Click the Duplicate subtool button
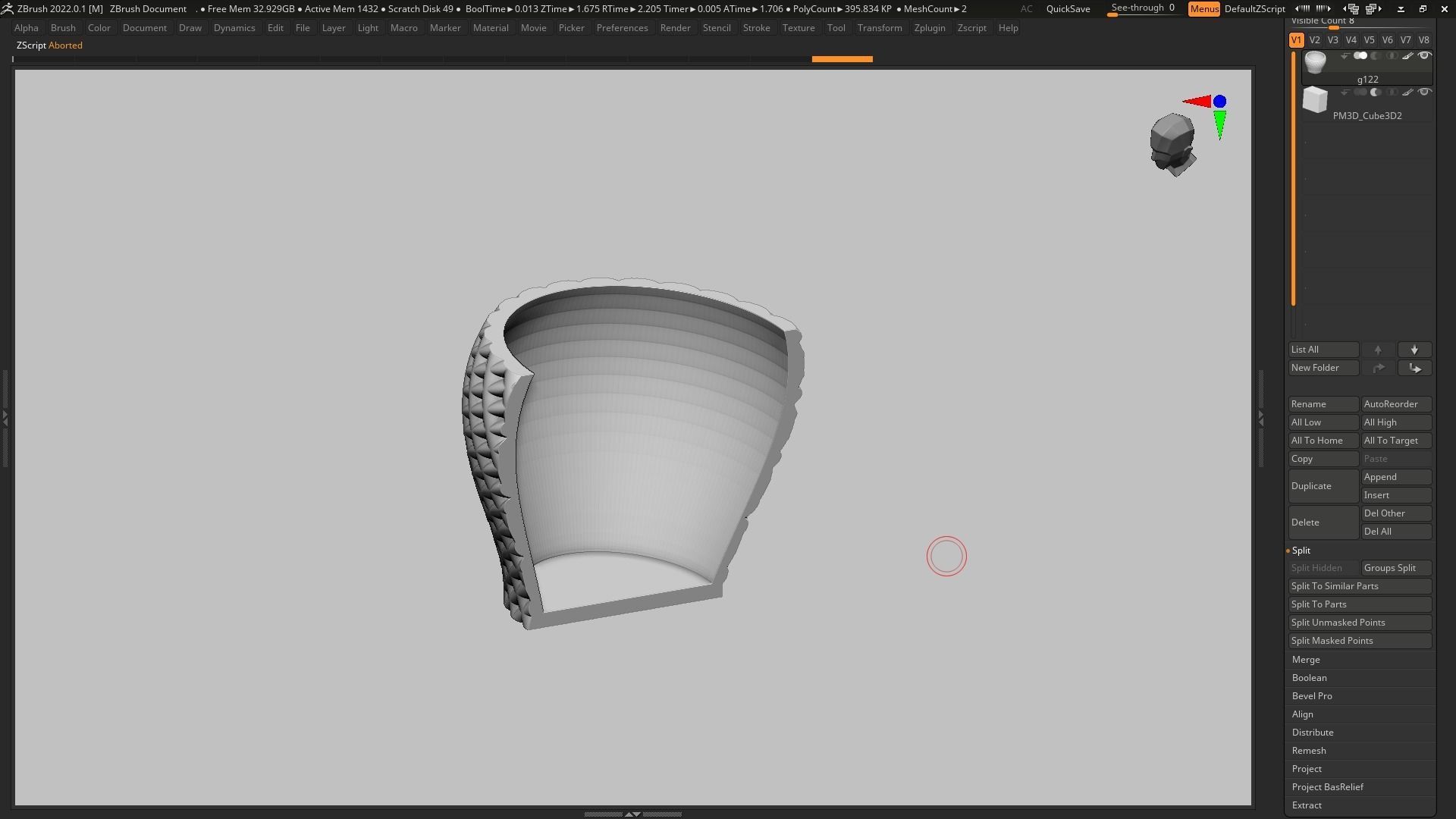Image resolution: width=1456 pixels, height=819 pixels. 1323,486
